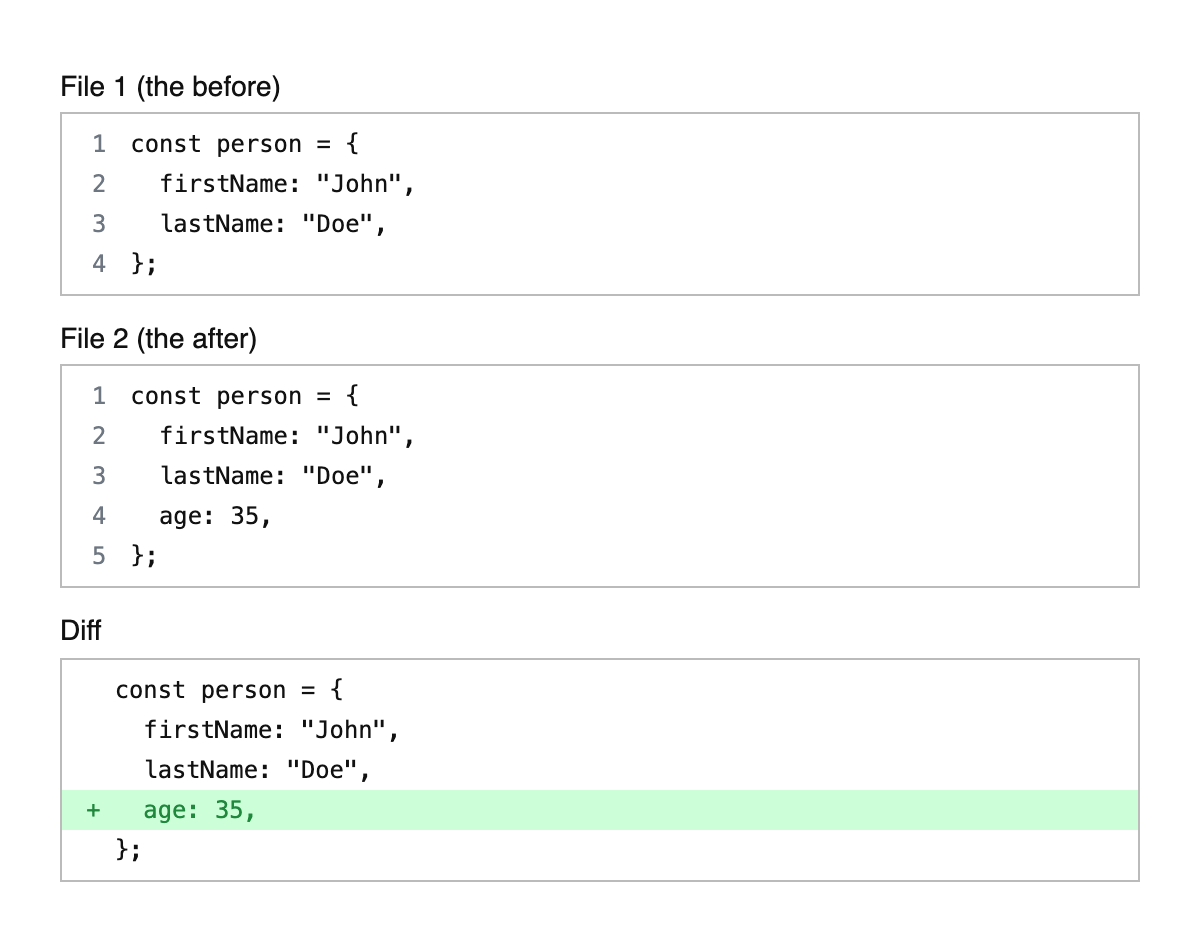Click "age: 35," code in File 2

pyautogui.click(x=215, y=516)
